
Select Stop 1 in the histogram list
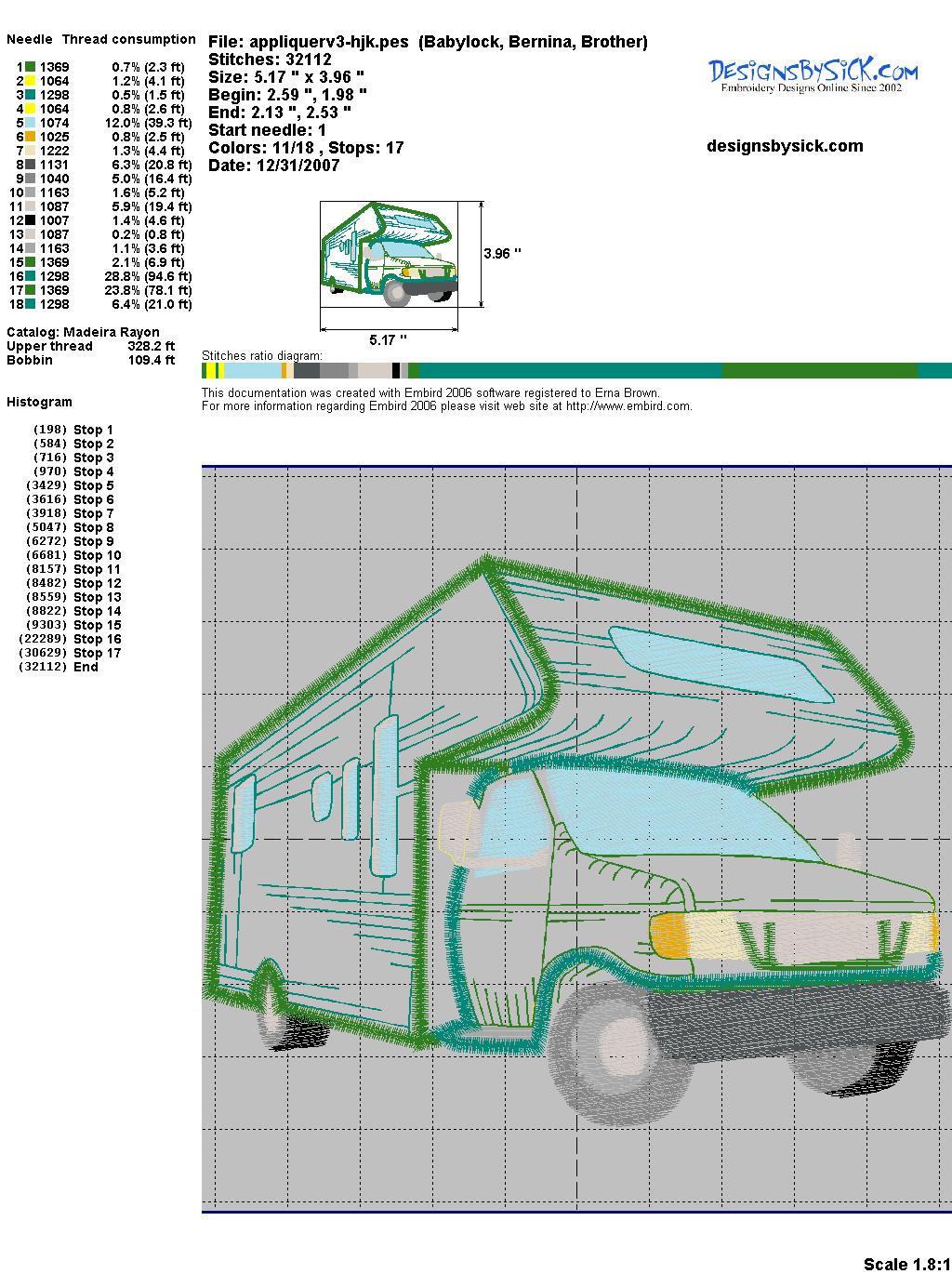coord(93,430)
